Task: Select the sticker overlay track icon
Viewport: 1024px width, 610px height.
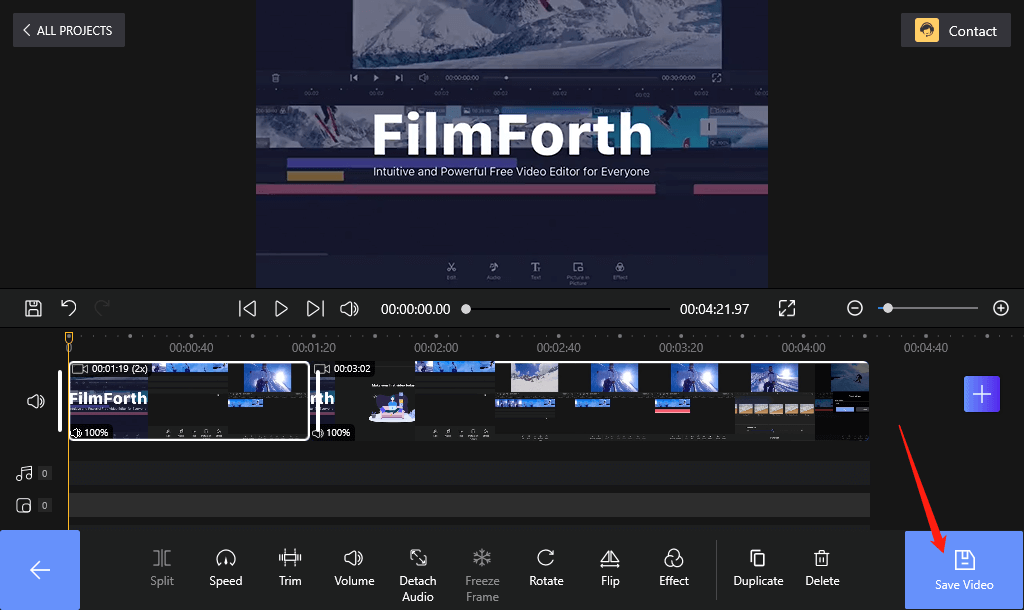Action: click(24, 506)
